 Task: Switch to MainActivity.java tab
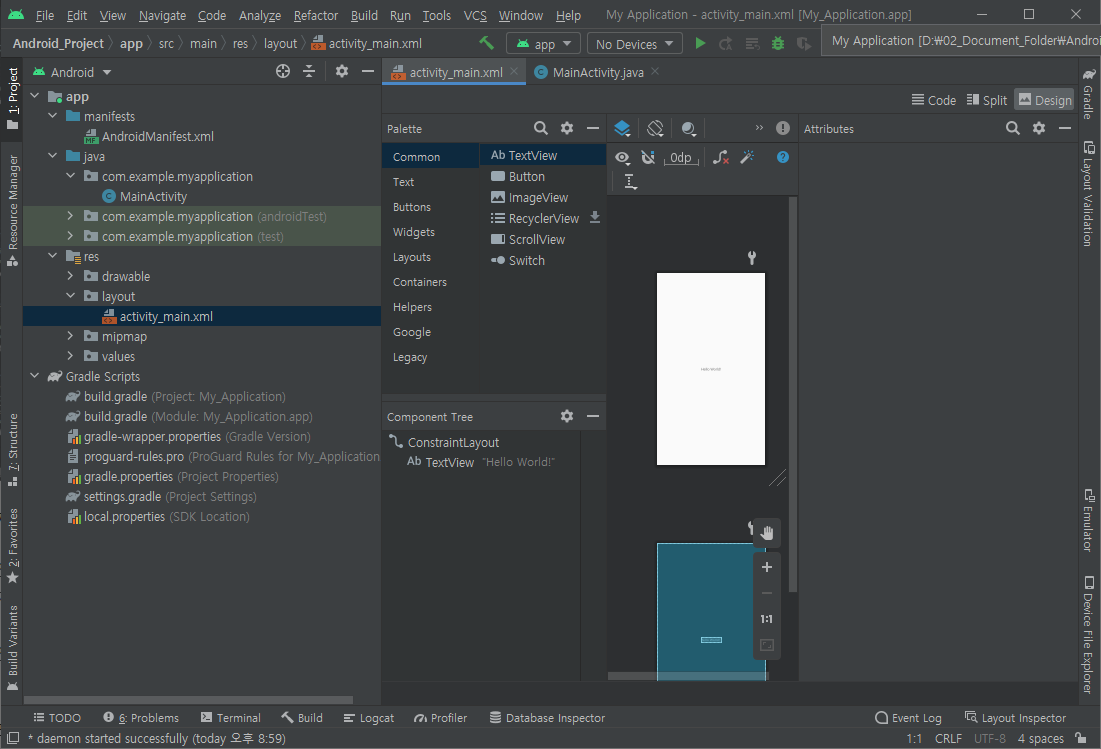[597, 72]
